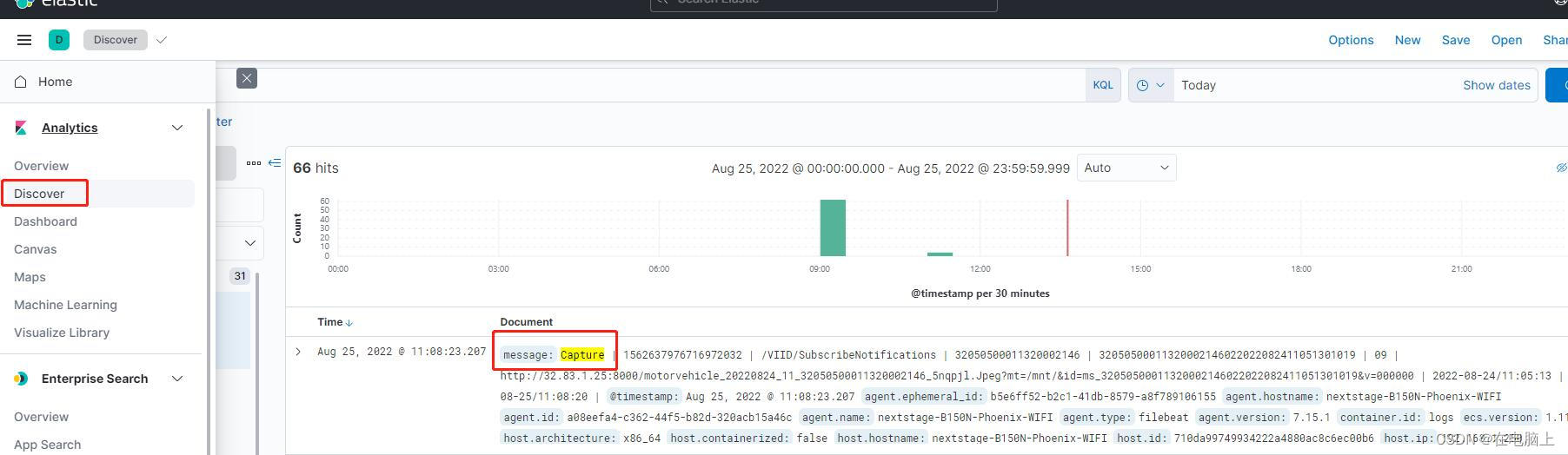
Task: Toggle the KQL query language switch
Action: 1103,85
